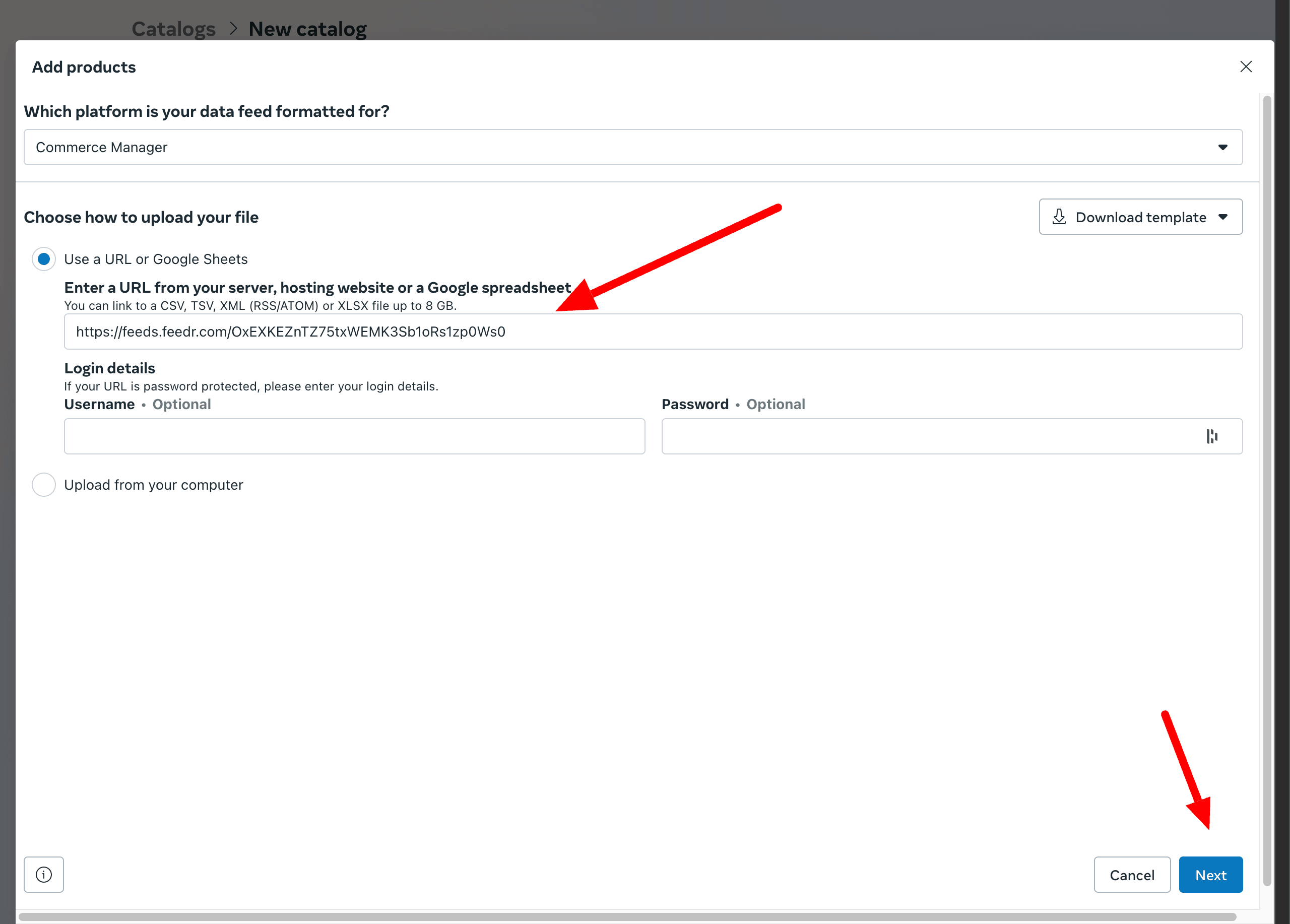The height and width of the screenshot is (924, 1290).
Task: Select Upload from your computer
Action: coord(44,485)
